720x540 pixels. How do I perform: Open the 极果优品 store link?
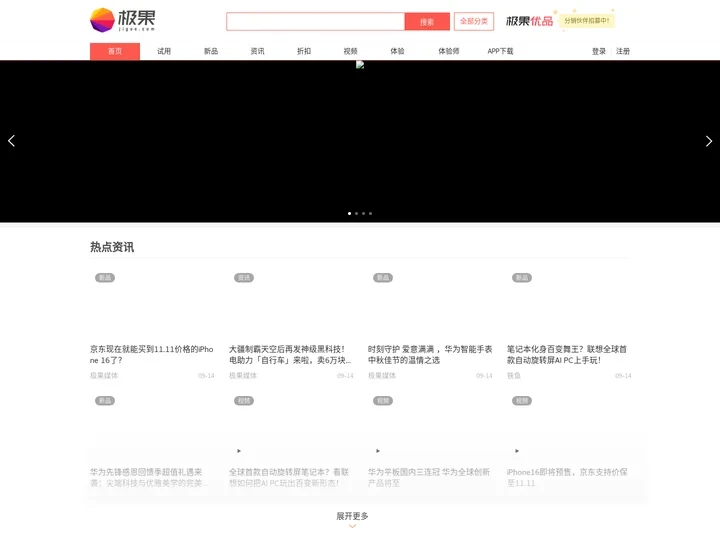[529, 21]
